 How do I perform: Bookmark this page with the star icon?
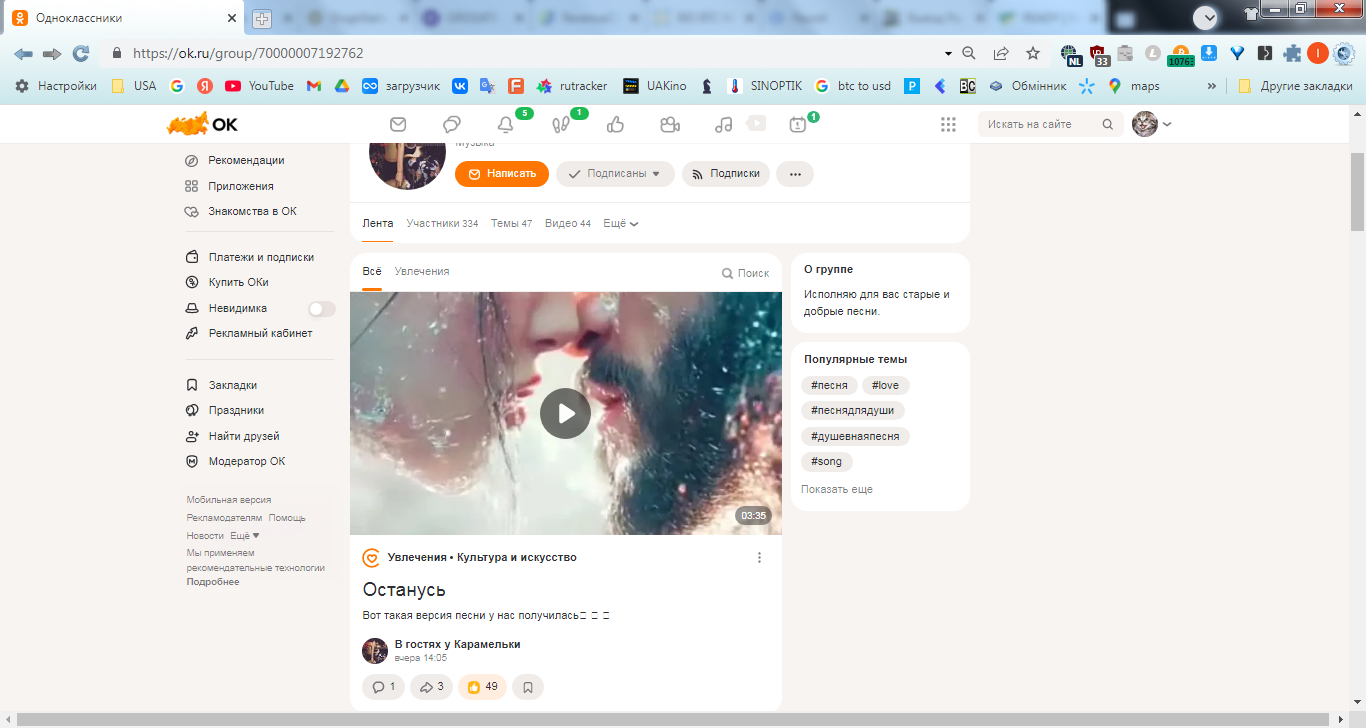(x=1033, y=53)
